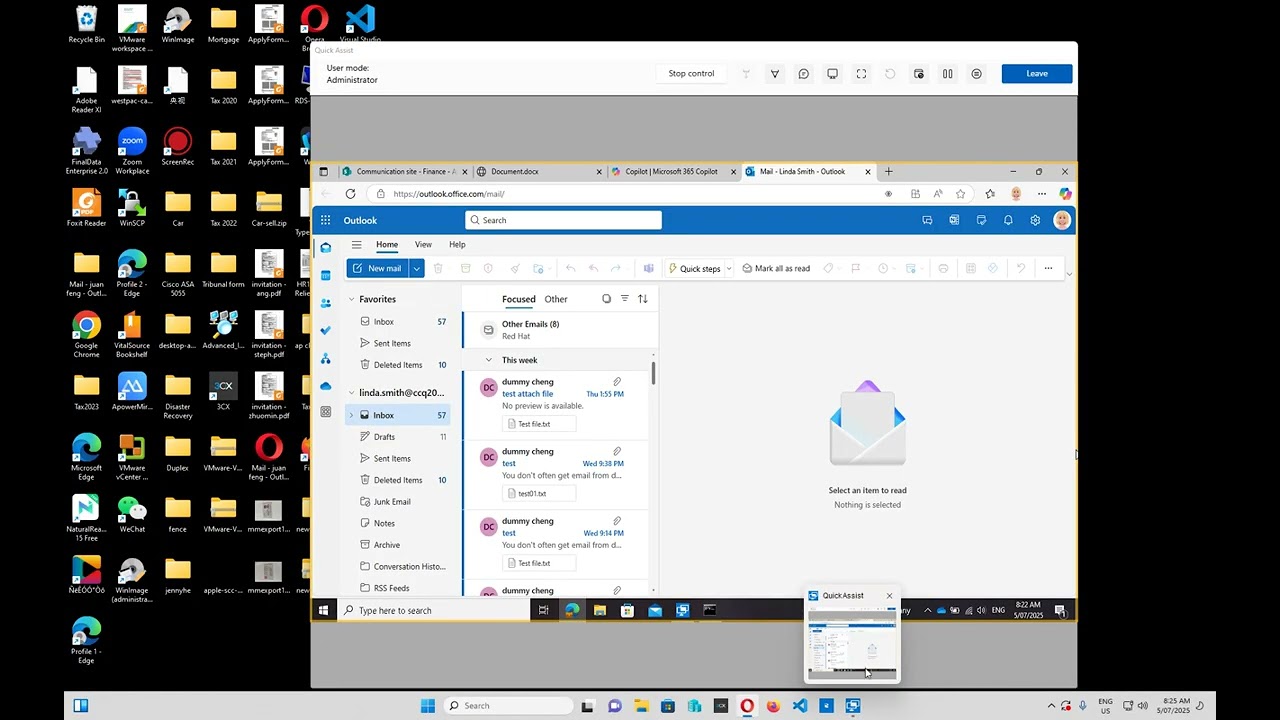The width and height of the screenshot is (1280, 720).
Task: Open the New mail dropdown arrow
Action: coord(416,268)
